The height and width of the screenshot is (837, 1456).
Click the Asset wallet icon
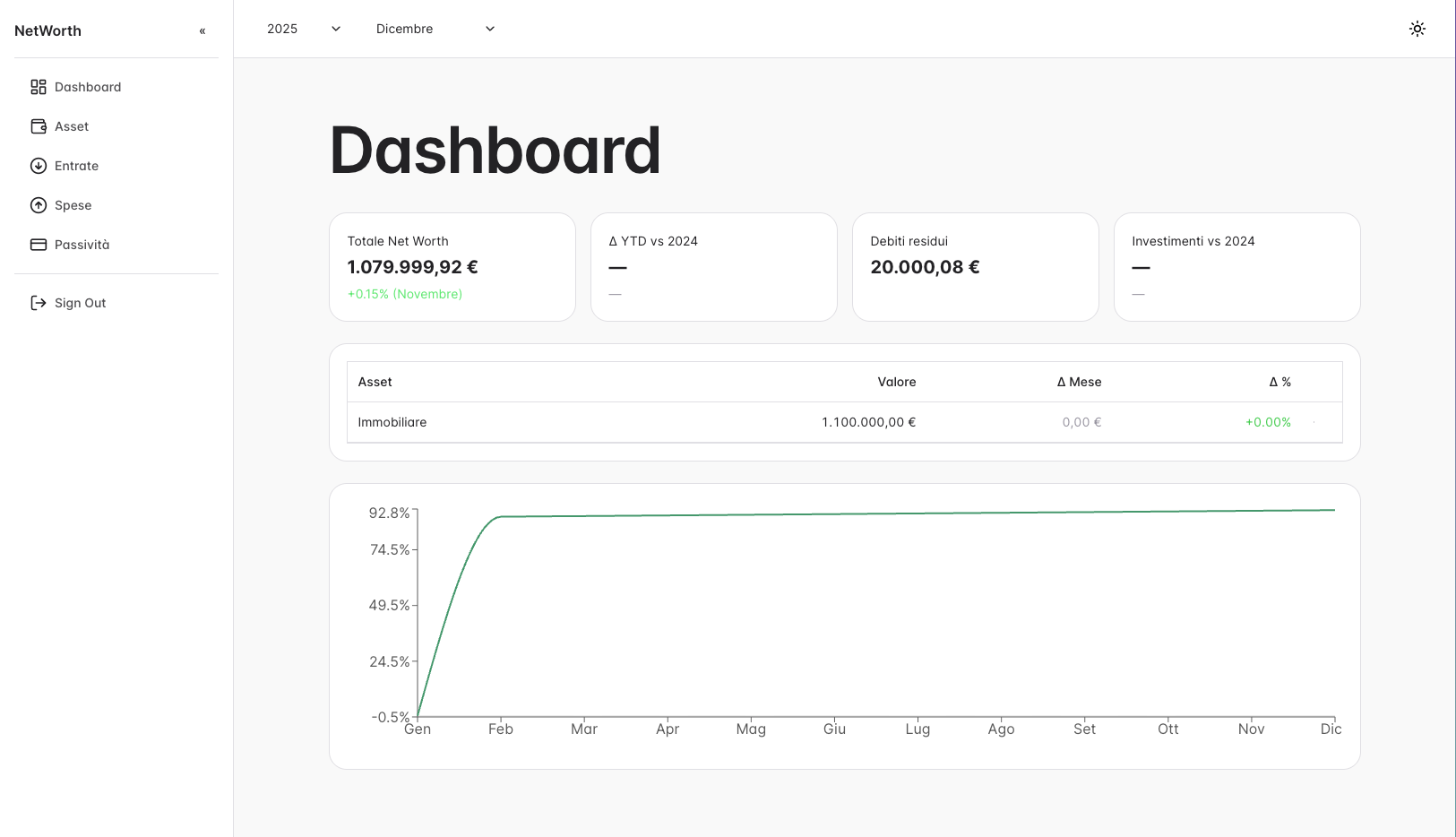click(39, 126)
